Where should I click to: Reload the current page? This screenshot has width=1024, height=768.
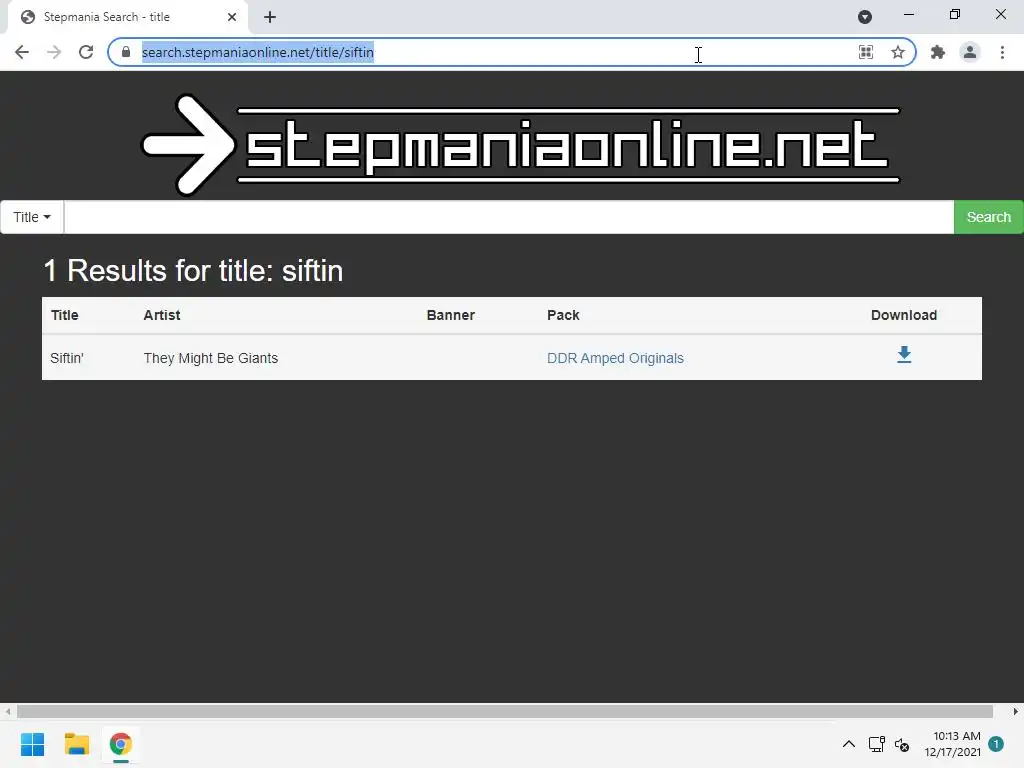pos(86,52)
